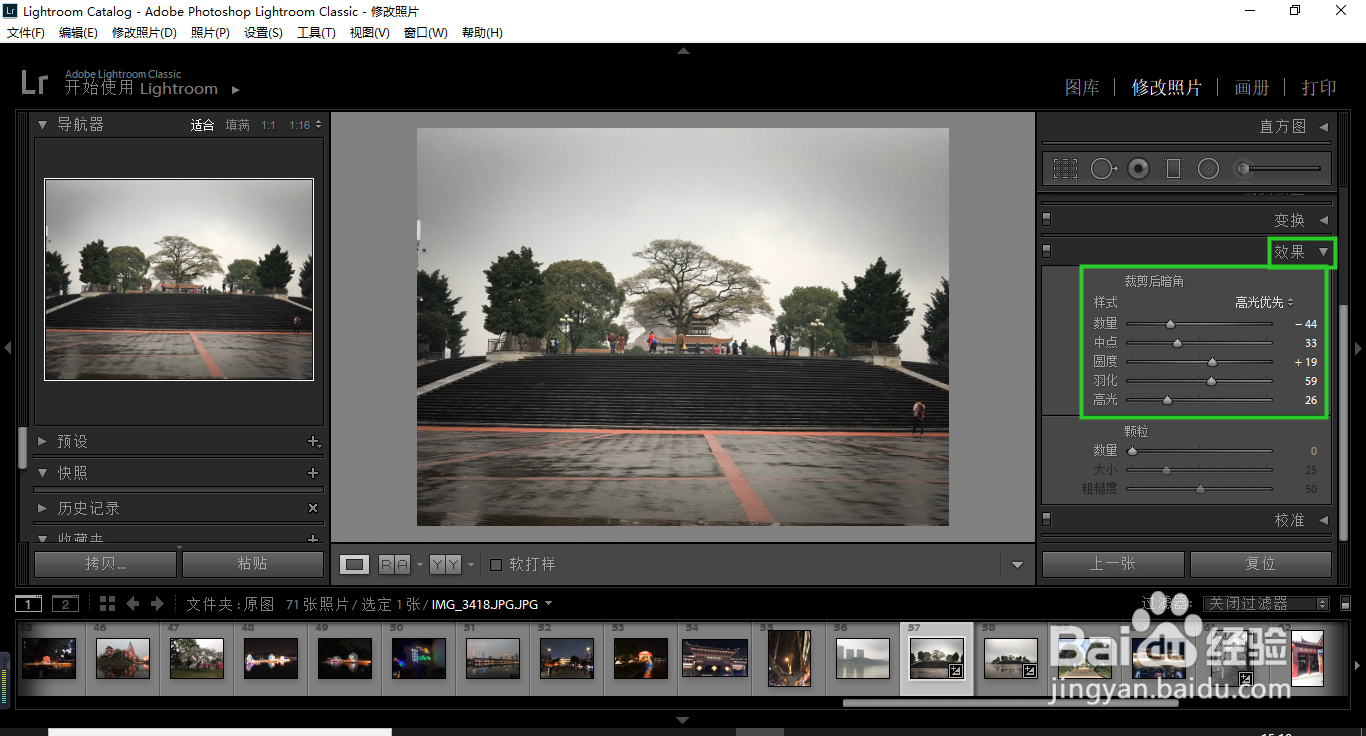Collapse the Effects panel triangle
Image resolution: width=1366 pixels, height=736 pixels.
[x=1323, y=252]
